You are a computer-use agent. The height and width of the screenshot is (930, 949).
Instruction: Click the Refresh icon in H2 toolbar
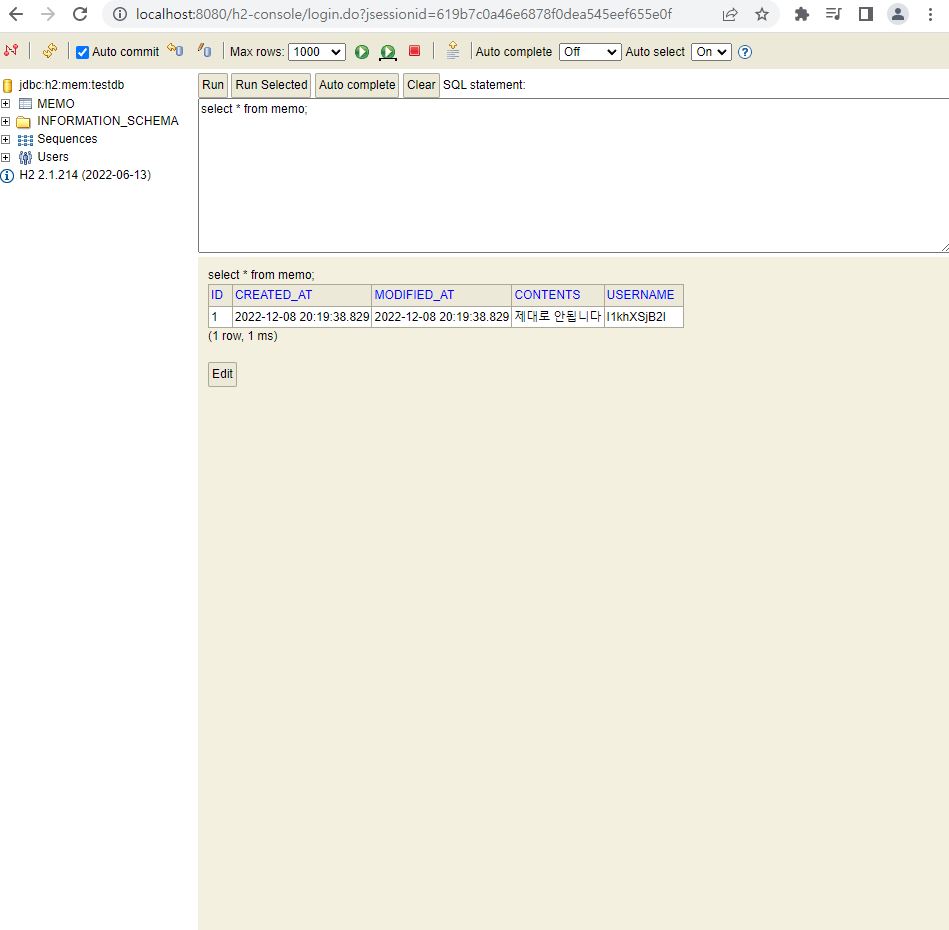coord(50,51)
